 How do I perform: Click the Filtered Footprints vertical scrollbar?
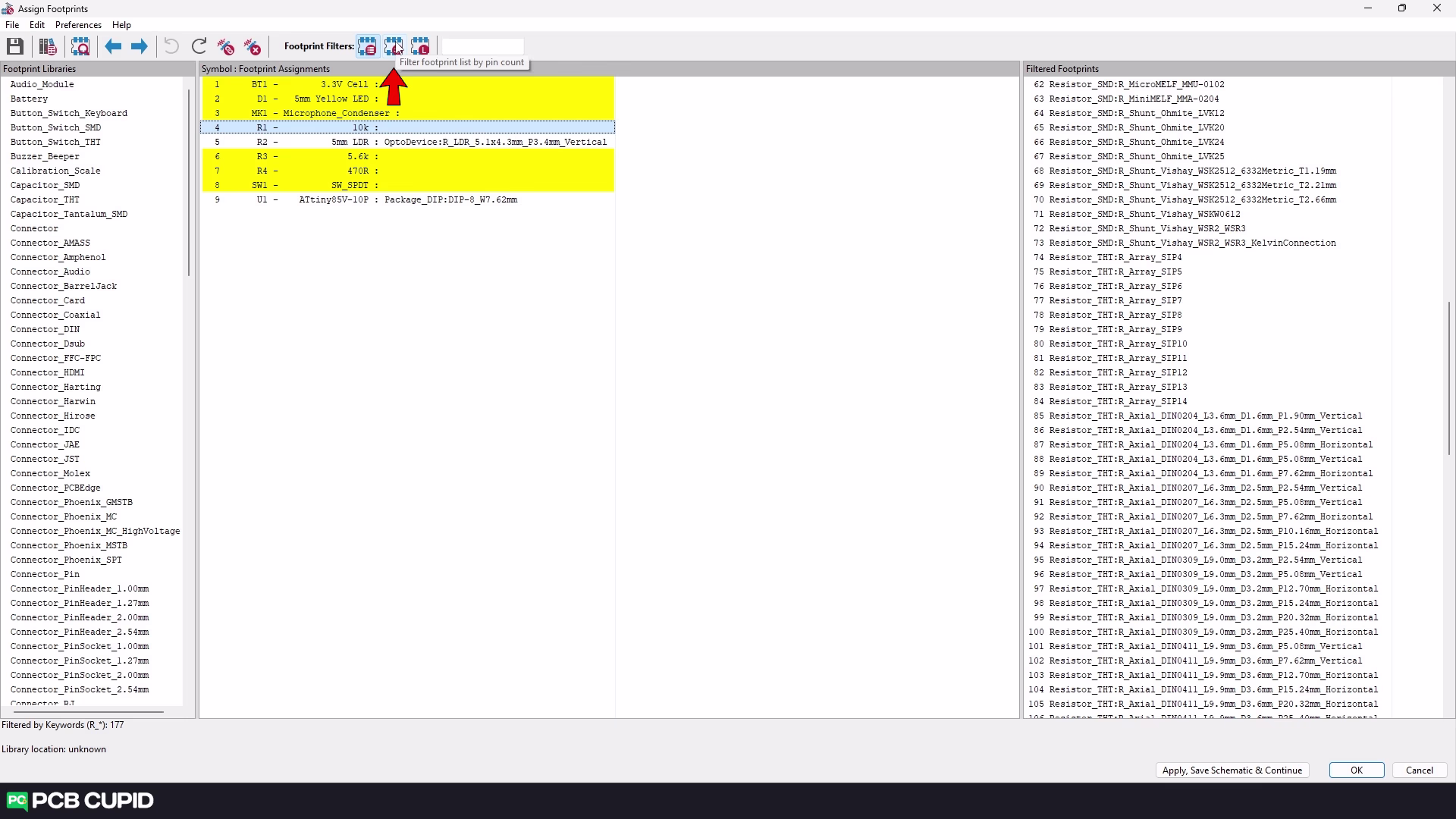pos(1448,379)
